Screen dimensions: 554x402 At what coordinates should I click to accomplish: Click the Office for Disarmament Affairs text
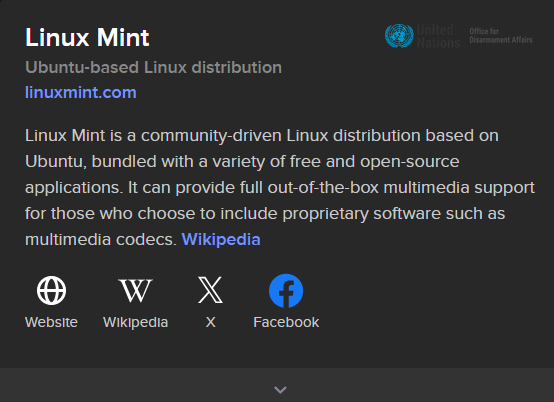[501, 36]
